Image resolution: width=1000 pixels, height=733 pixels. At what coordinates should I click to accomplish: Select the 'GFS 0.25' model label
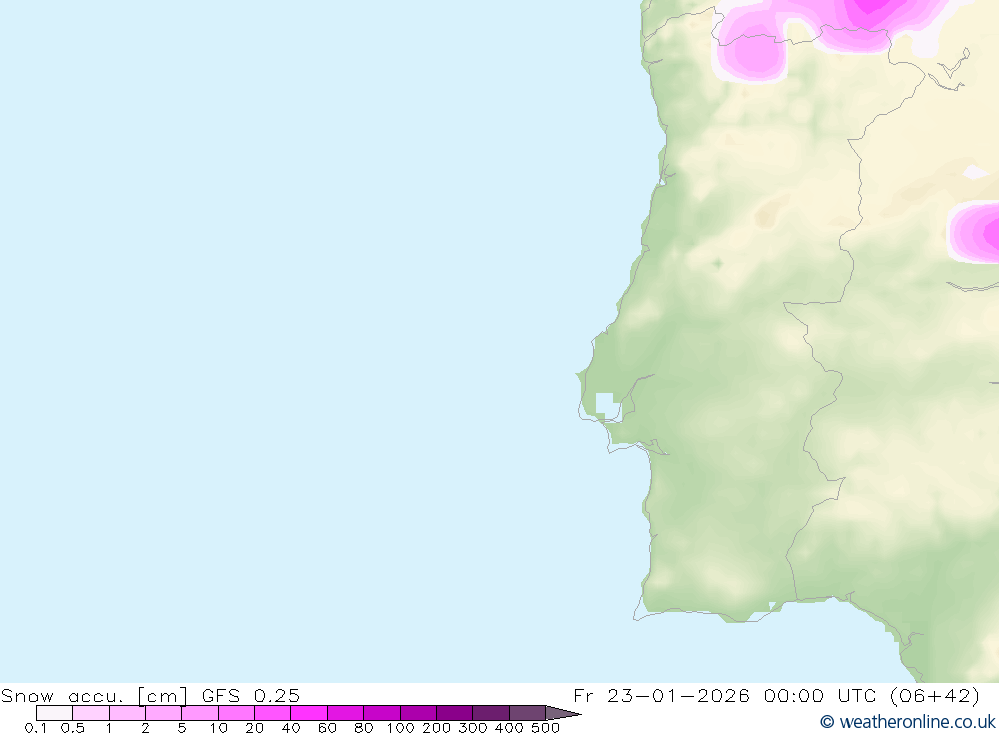pyautogui.click(x=251, y=695)
